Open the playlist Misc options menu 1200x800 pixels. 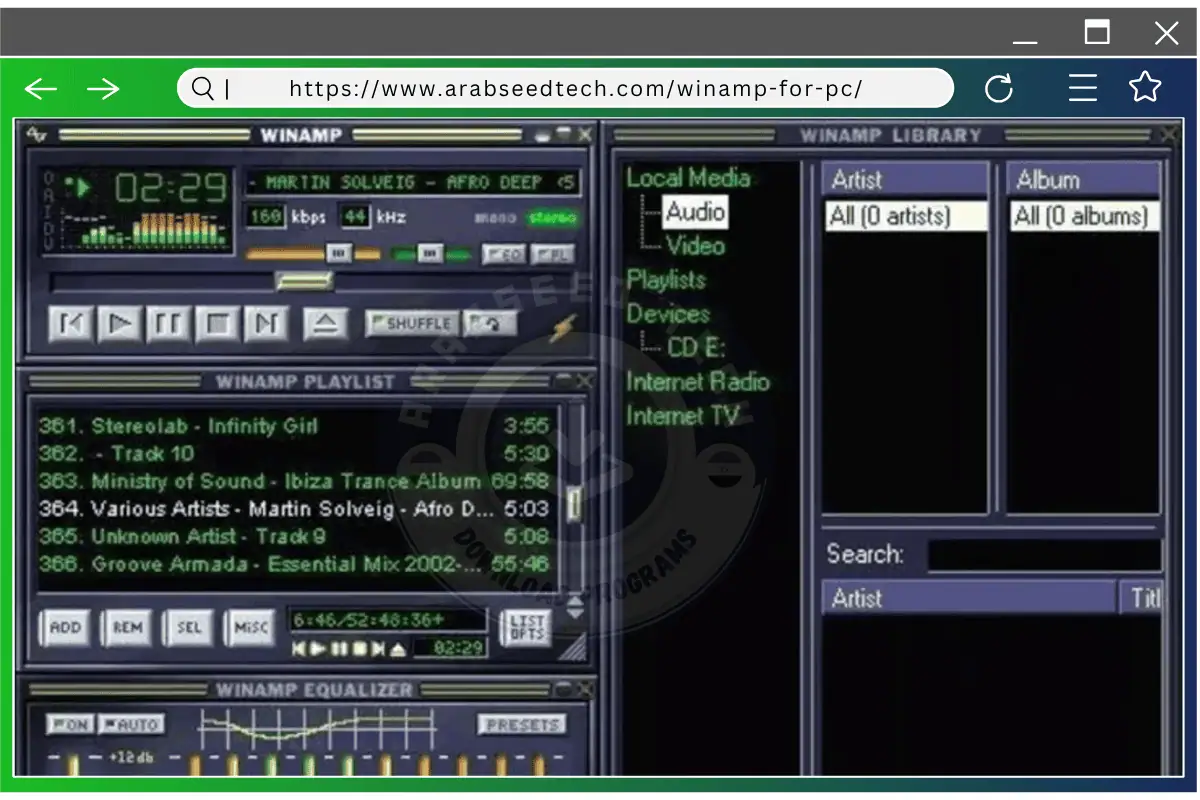[250, 628]
